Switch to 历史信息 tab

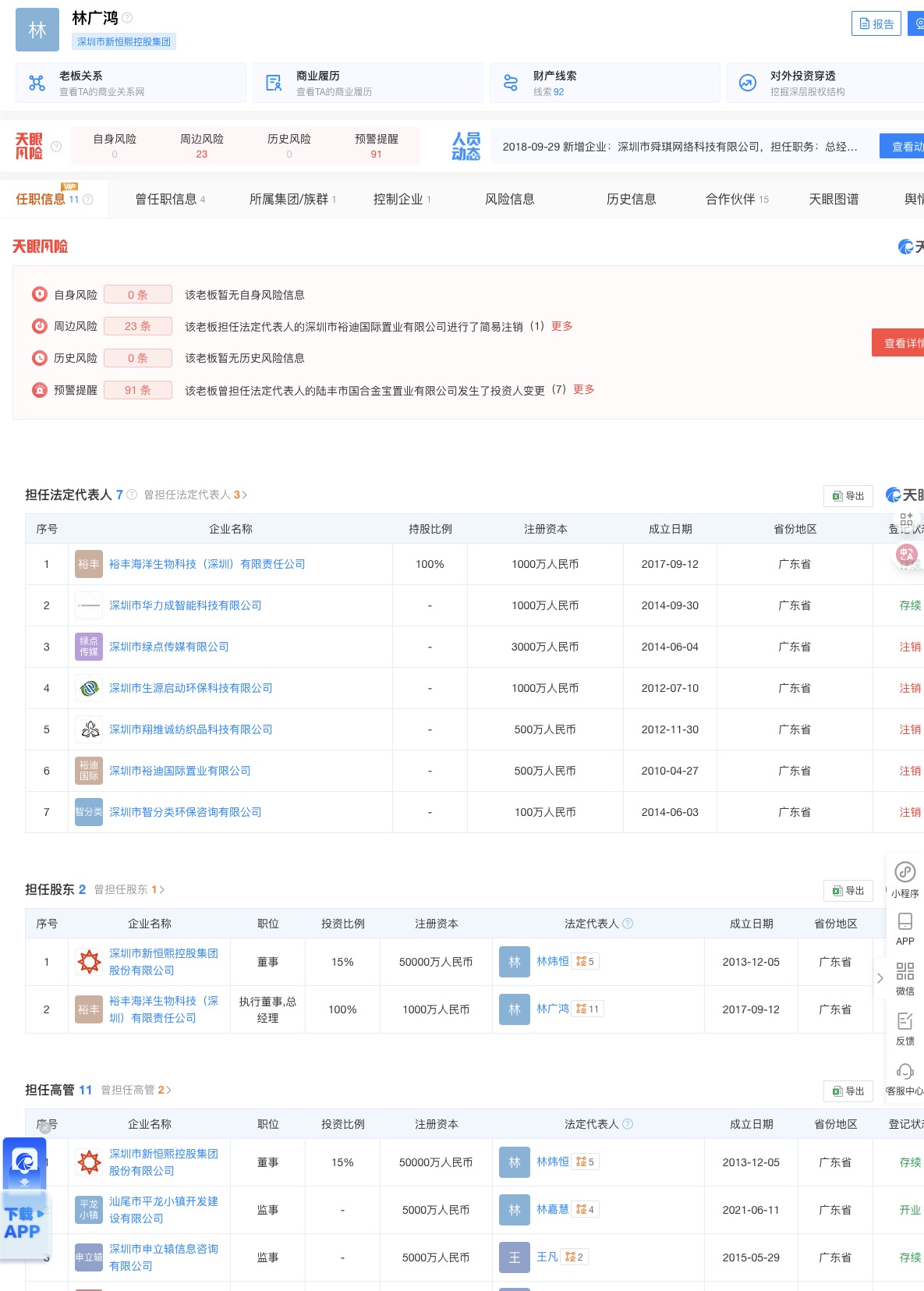(x=632, y=200)
